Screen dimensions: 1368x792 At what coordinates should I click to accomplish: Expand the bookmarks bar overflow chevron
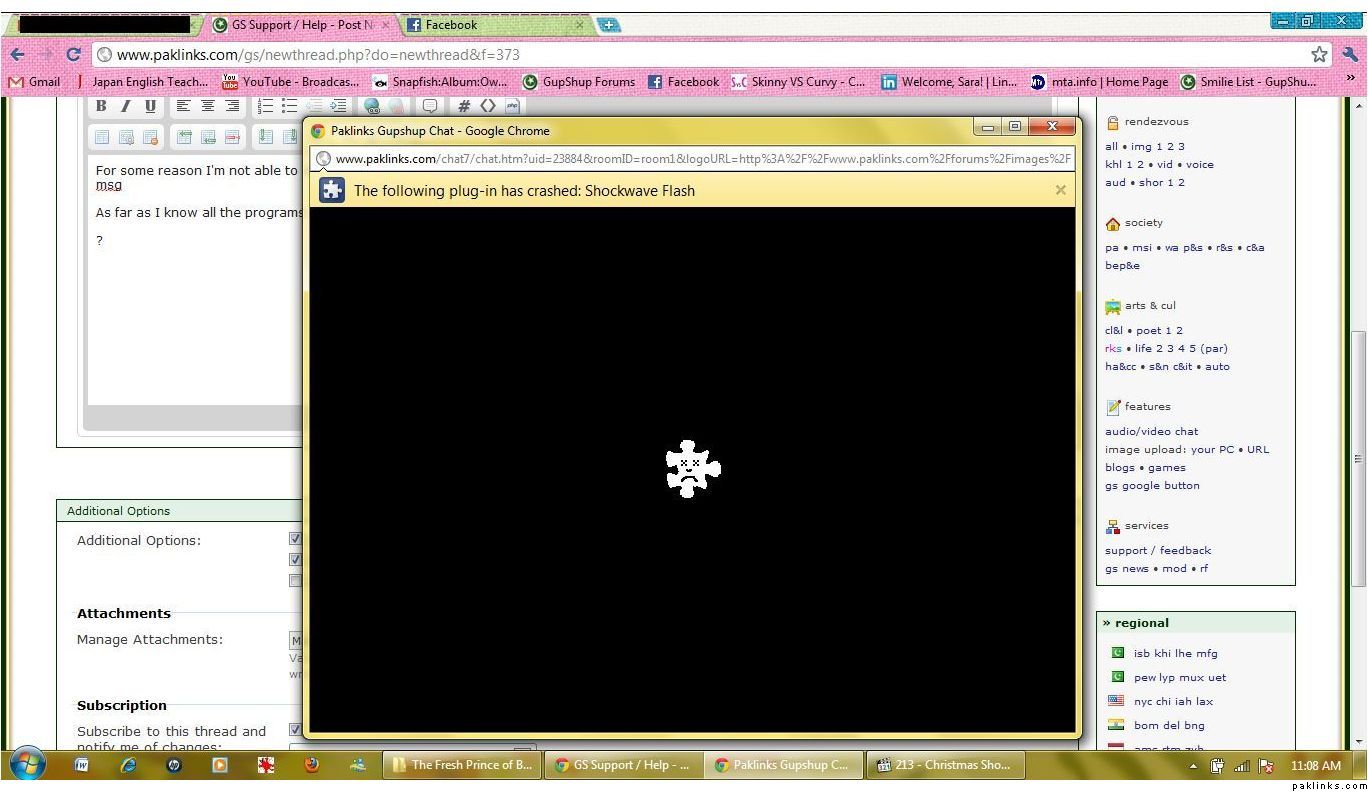coord(1350,80)
